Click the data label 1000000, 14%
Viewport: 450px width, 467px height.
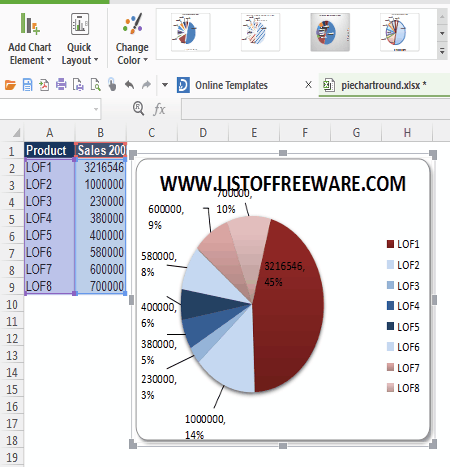click(x=205, y=427)
